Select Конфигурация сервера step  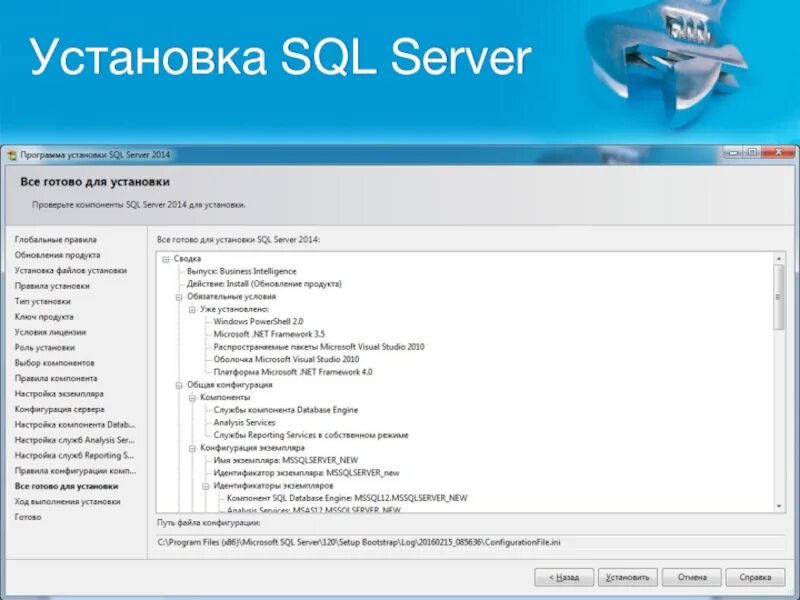pyautogui.click(x=59, y=409)
